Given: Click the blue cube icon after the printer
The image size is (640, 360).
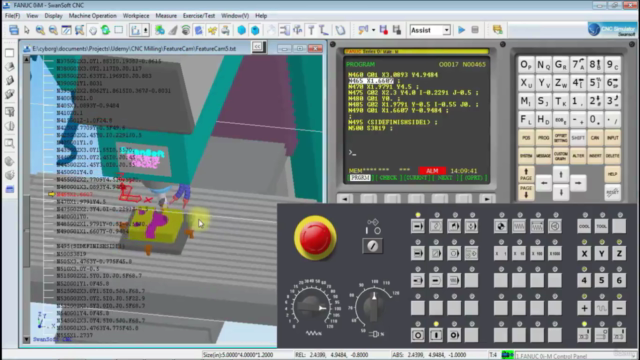Looking at the screenshot, I should click(x=242, y=30).
